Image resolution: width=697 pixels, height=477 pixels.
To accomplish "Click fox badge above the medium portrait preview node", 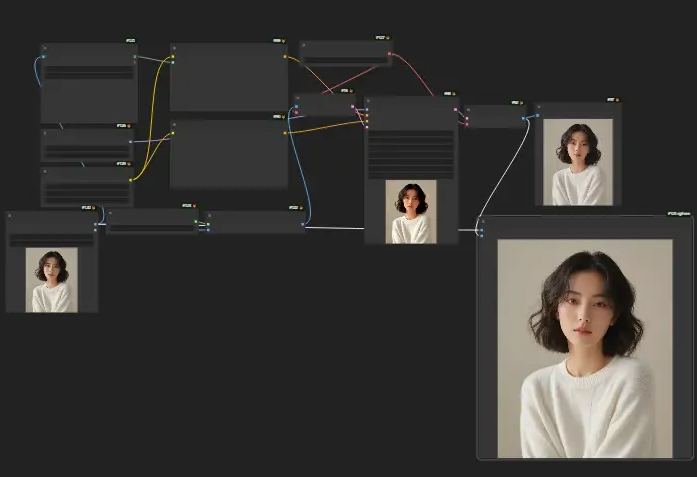I will pos(617,100).
